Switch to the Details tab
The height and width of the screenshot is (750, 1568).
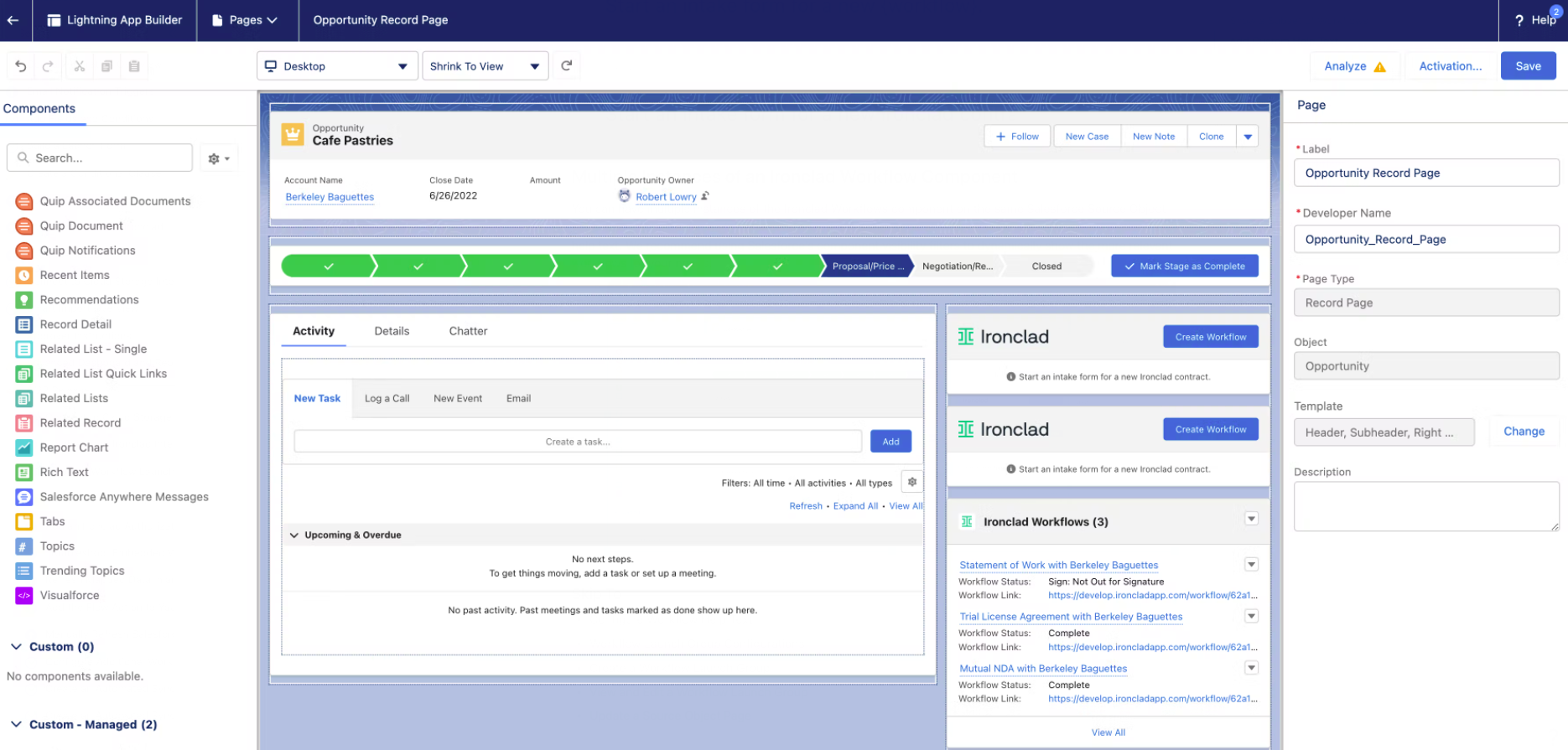[x=392, y=331]
